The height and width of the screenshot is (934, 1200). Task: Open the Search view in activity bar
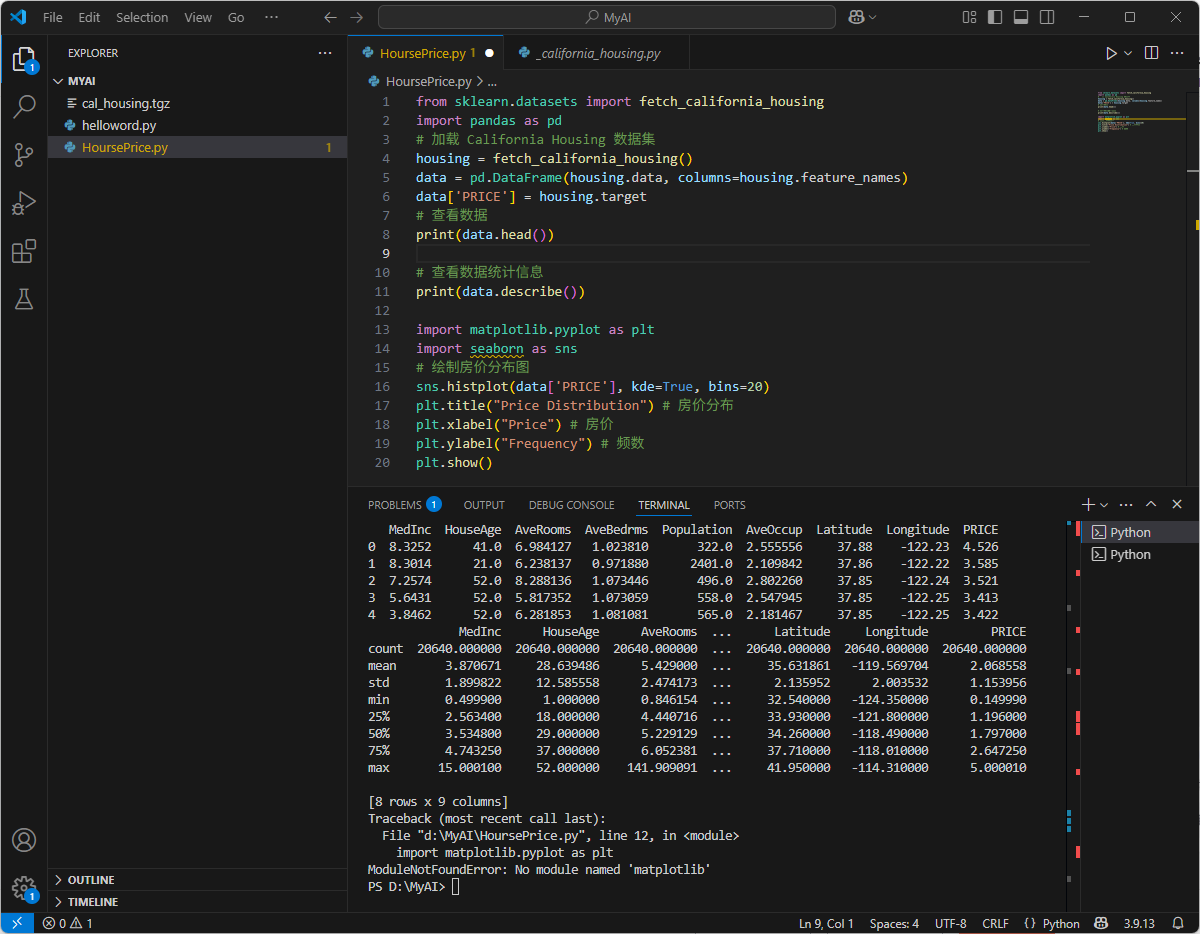24,107
